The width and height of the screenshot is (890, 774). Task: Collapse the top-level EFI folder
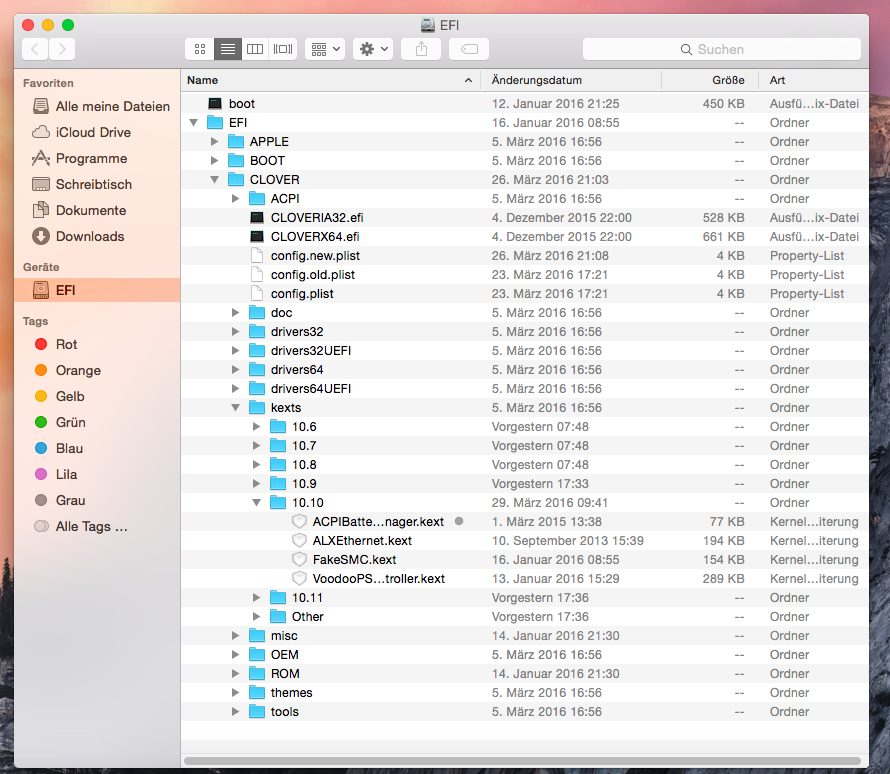pos(194,123)
